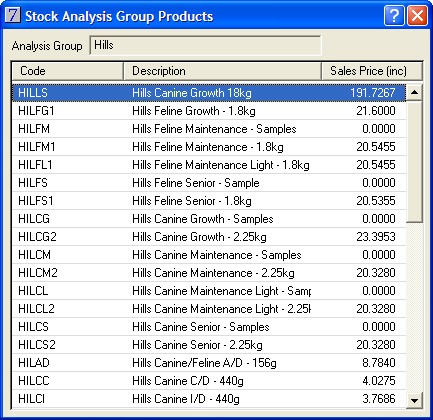The image size is (433, 420).
Task: Click description Hills Canine/Feline A/D - 156g
Action: 204,363
